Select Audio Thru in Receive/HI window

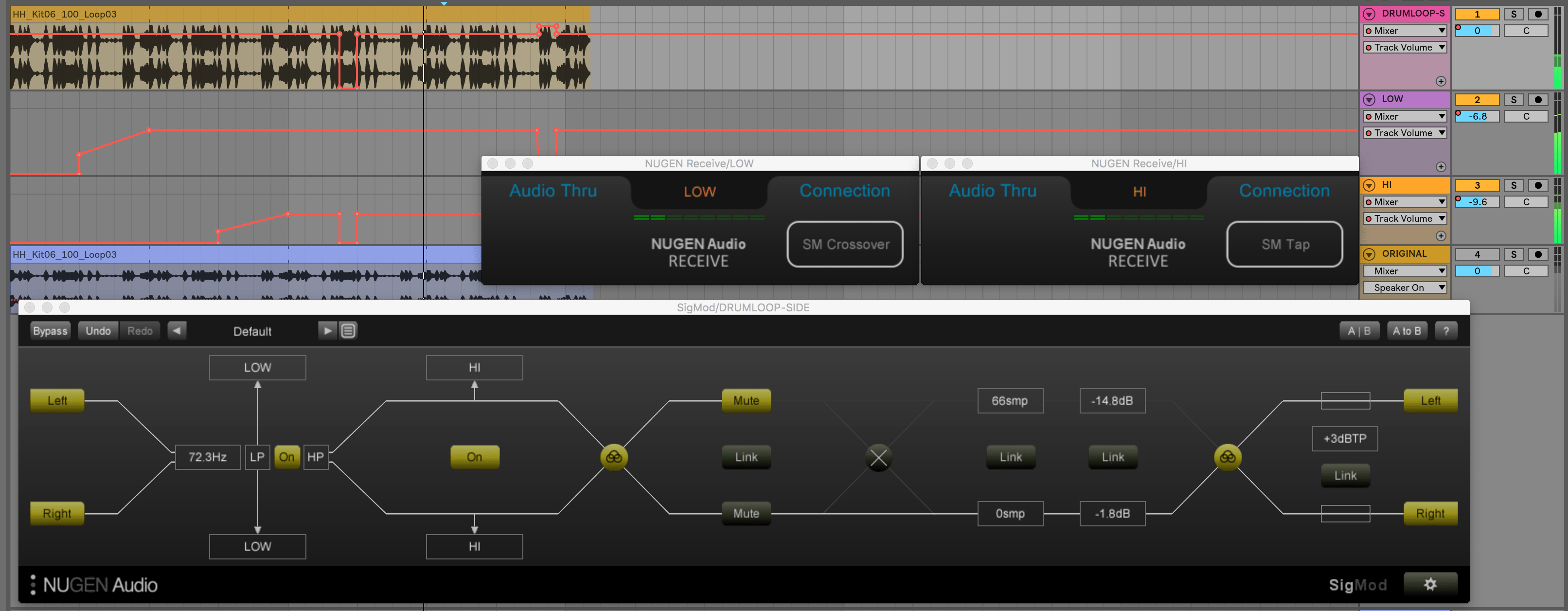(x=992, y=191)
